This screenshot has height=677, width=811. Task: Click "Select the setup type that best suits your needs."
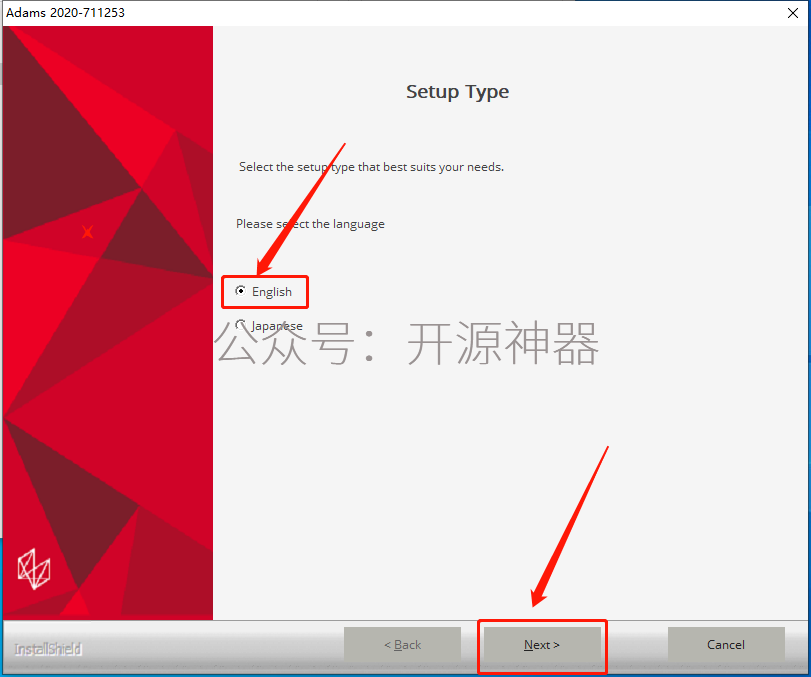click(371, 167)
